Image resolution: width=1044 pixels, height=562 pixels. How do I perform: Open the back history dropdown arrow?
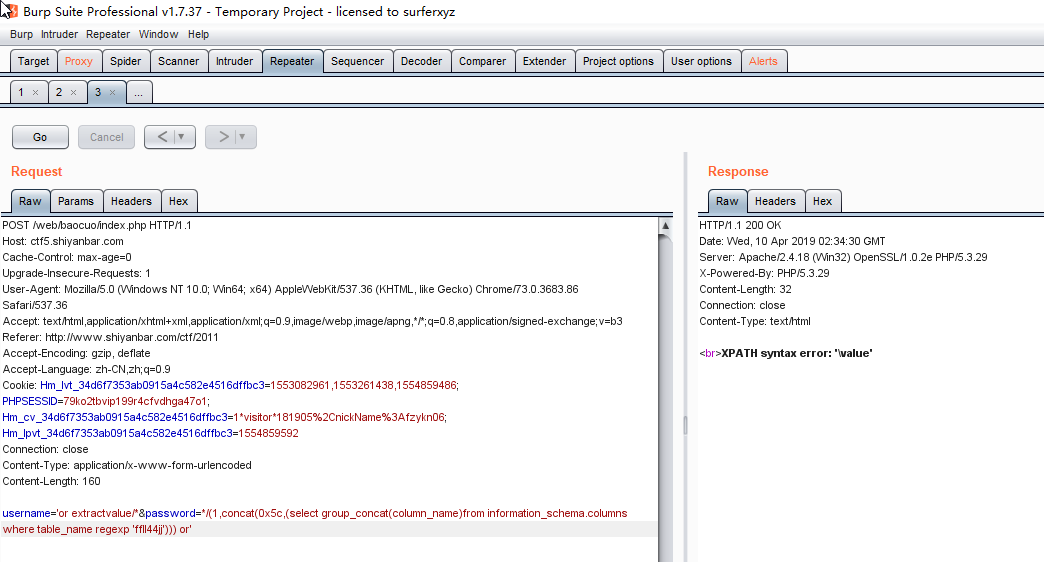coord(180,137)
